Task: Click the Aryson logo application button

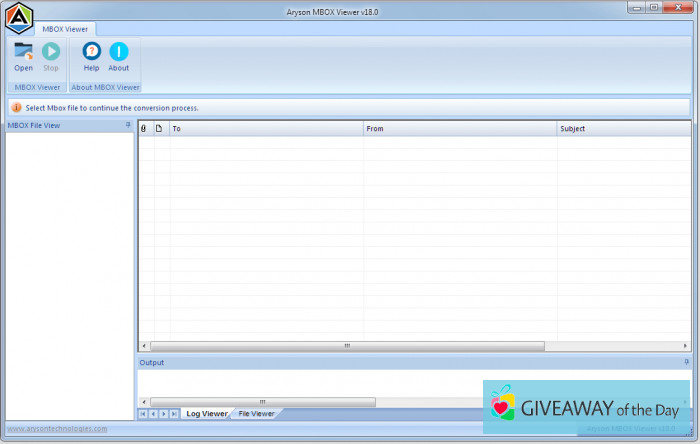Action: point(19,17)
